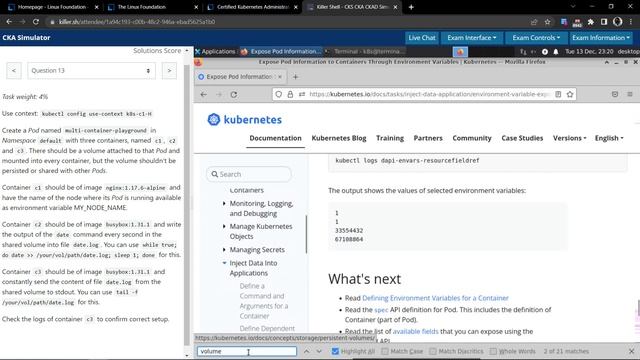Reload the killer.sh page in Chrome
Screen dimensions: 640x360
click(x=36, y=22)
